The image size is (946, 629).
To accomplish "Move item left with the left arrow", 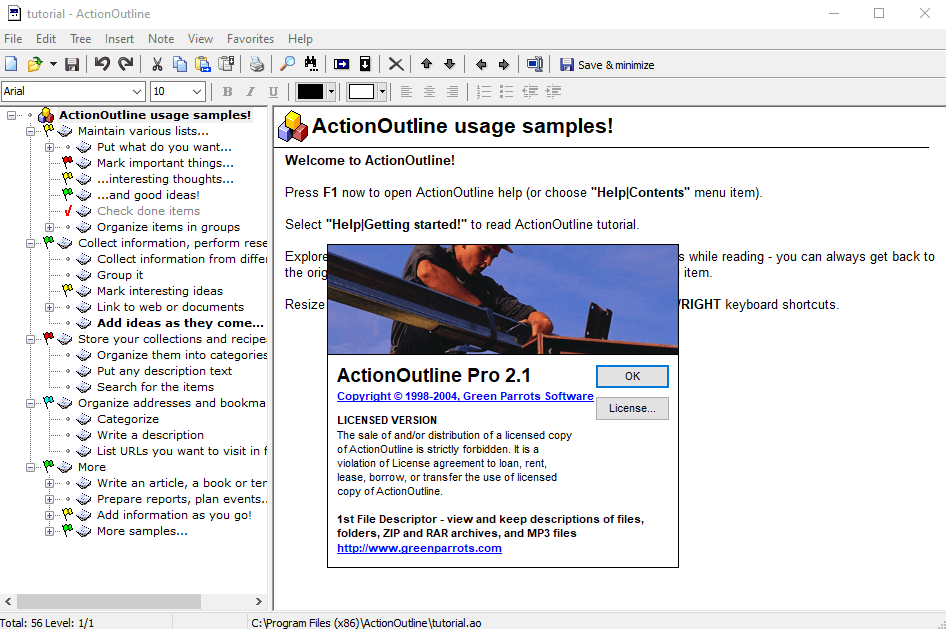I will (481, 64).
